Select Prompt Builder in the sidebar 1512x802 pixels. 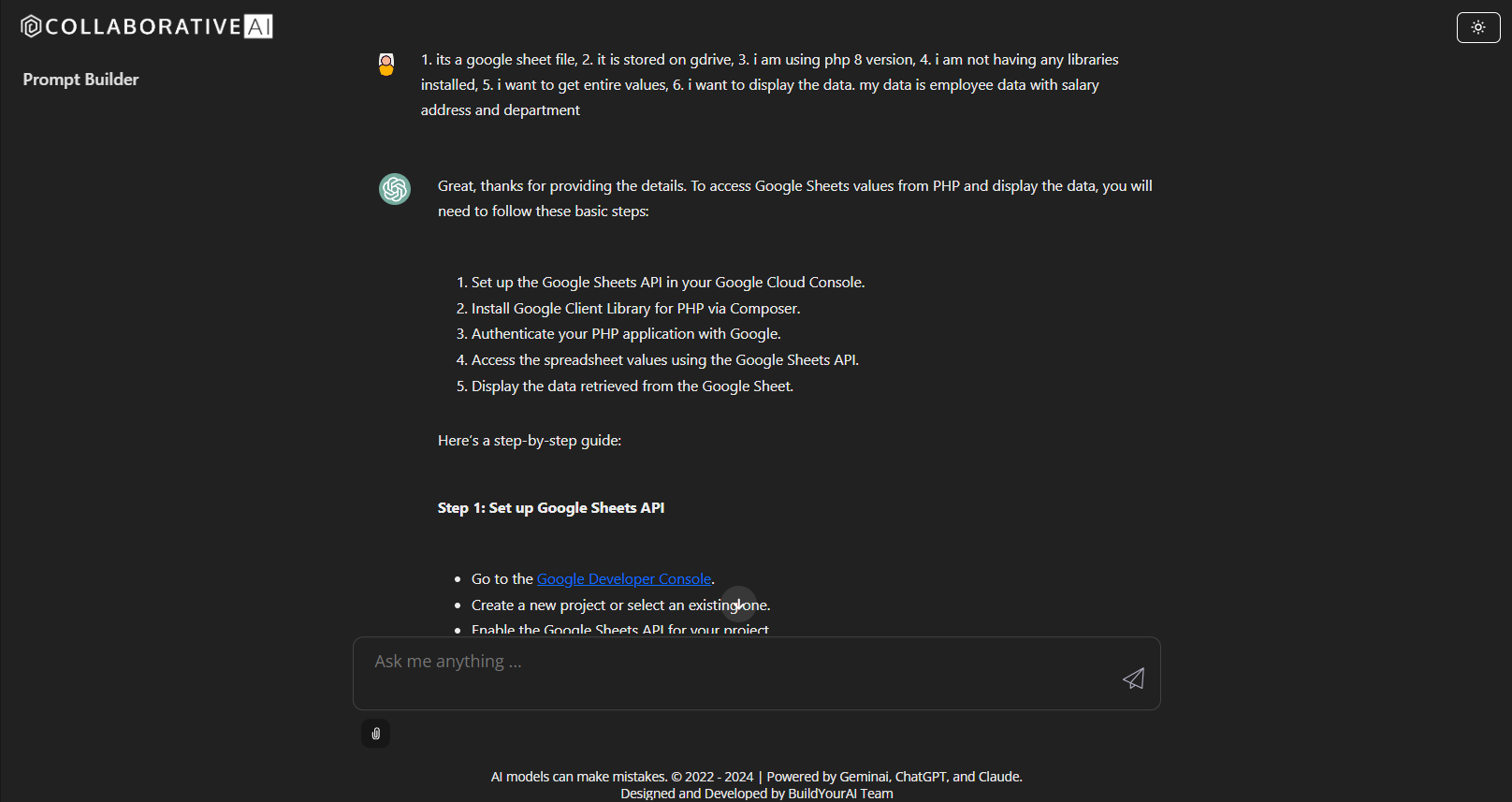pos(80,80)
